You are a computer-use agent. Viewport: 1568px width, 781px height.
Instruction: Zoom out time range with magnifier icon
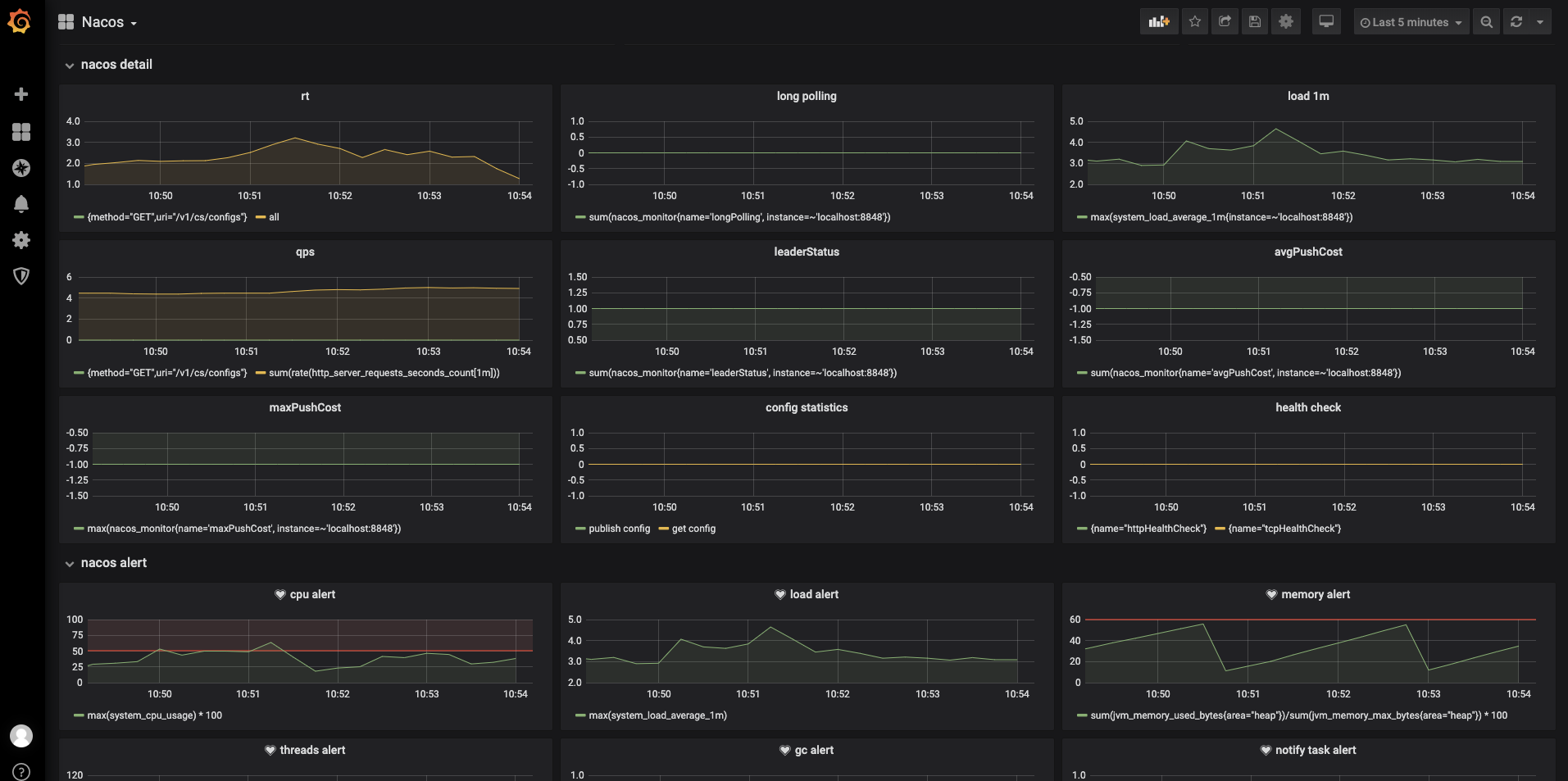click(x=1487, y=22)
